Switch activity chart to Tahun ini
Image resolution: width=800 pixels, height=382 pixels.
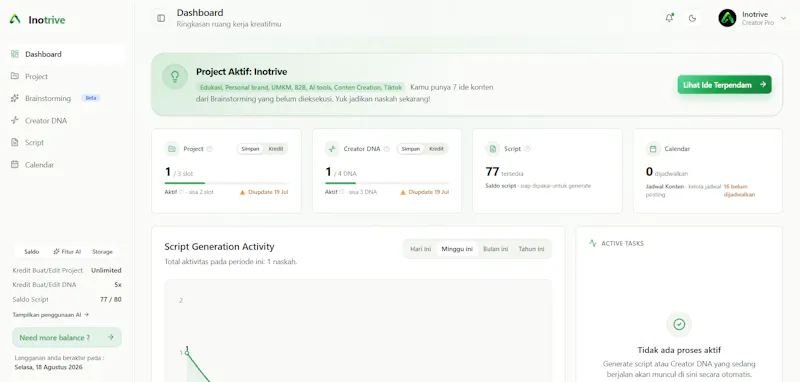[531, 249]
